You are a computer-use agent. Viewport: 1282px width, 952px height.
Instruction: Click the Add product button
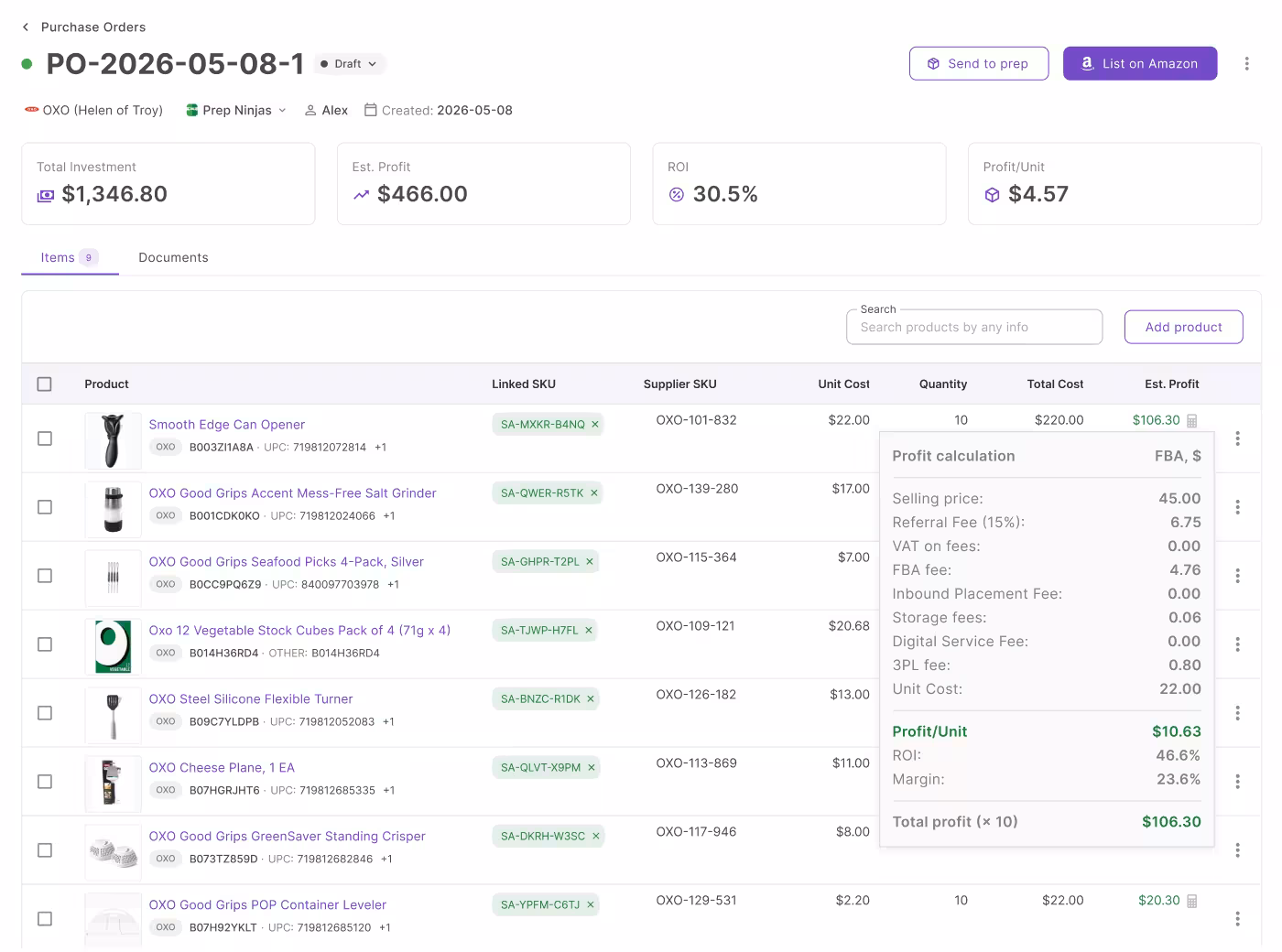pyautogui.click(x=1183, y=327)
